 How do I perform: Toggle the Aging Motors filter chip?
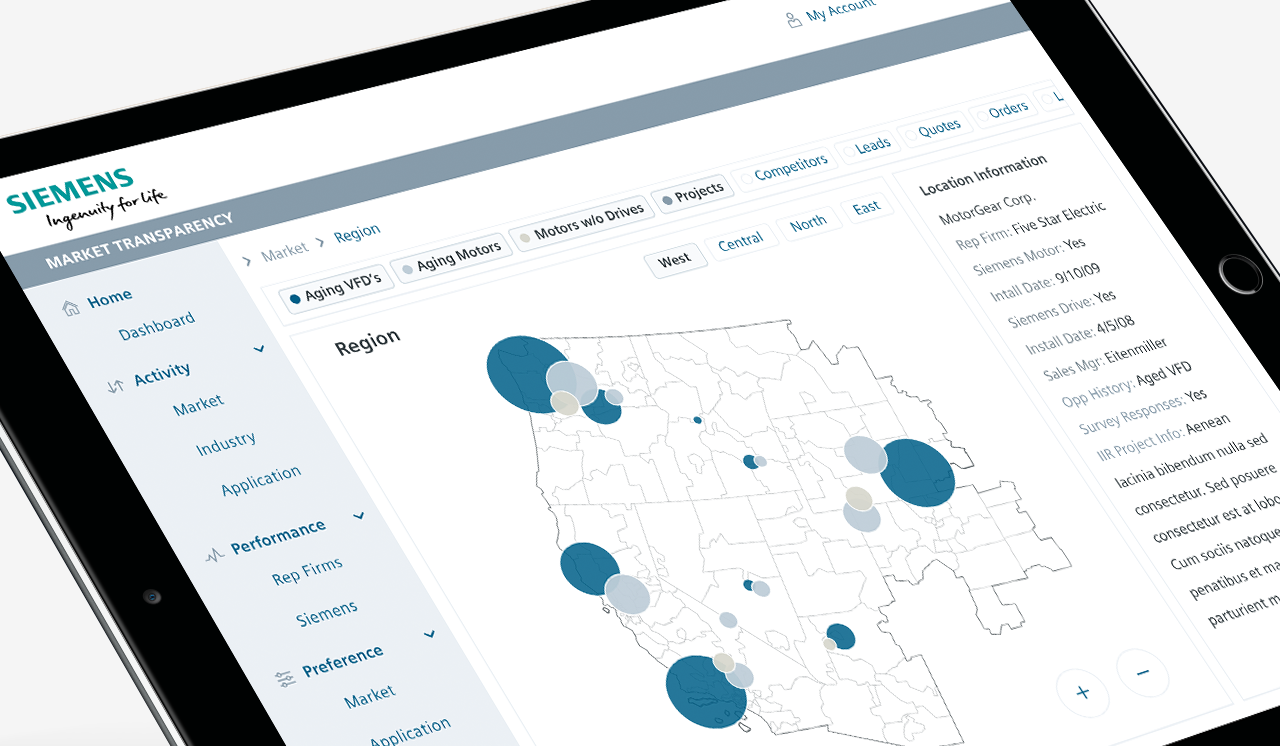pos(451,260)
